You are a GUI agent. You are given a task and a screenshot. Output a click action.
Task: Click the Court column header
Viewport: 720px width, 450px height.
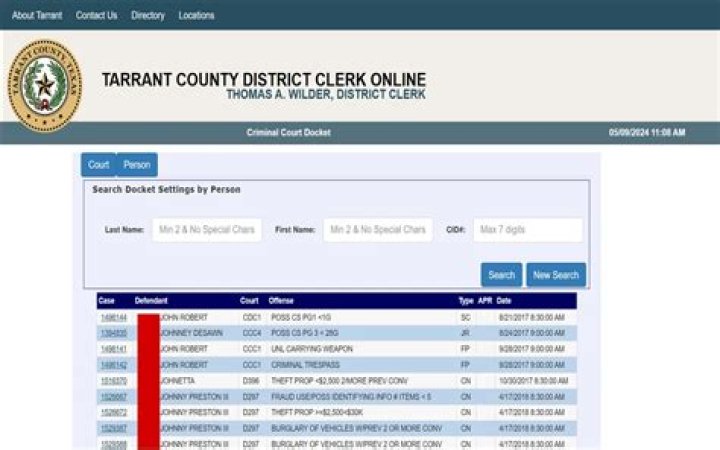click(249, 301)
